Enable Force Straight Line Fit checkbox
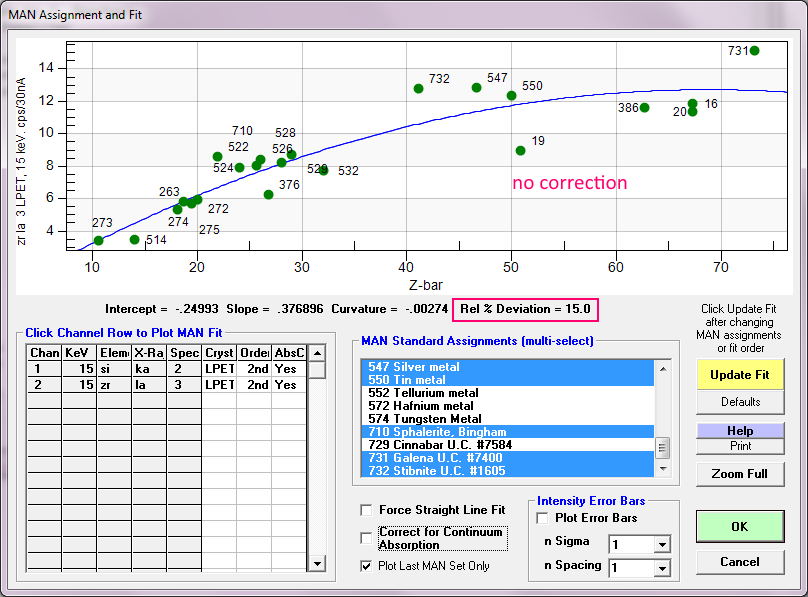The image size is (808, 597). click(x=366, y=510)
